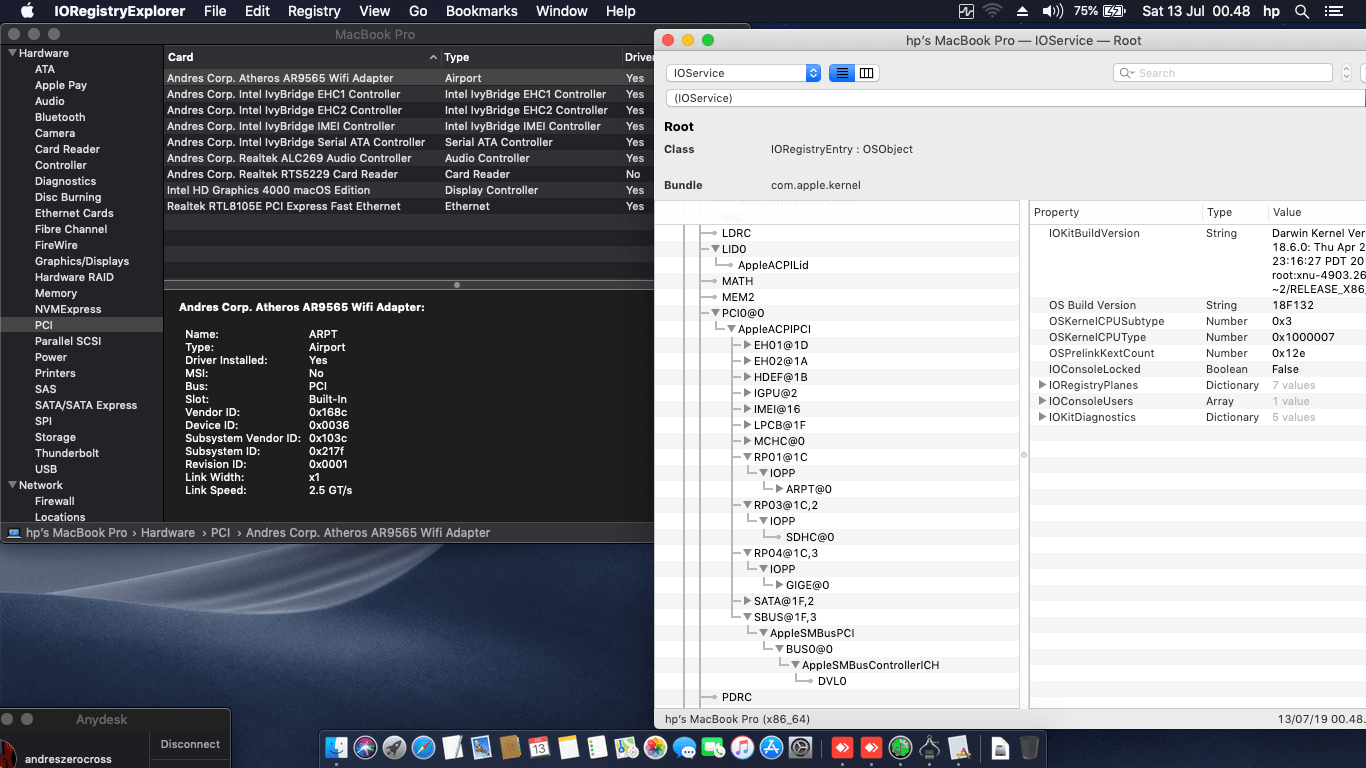This screenshot has width=1366, height=768.
Task: Expand the GIGE@0 node
Action: pyautogui.click(x=779, y=585)
